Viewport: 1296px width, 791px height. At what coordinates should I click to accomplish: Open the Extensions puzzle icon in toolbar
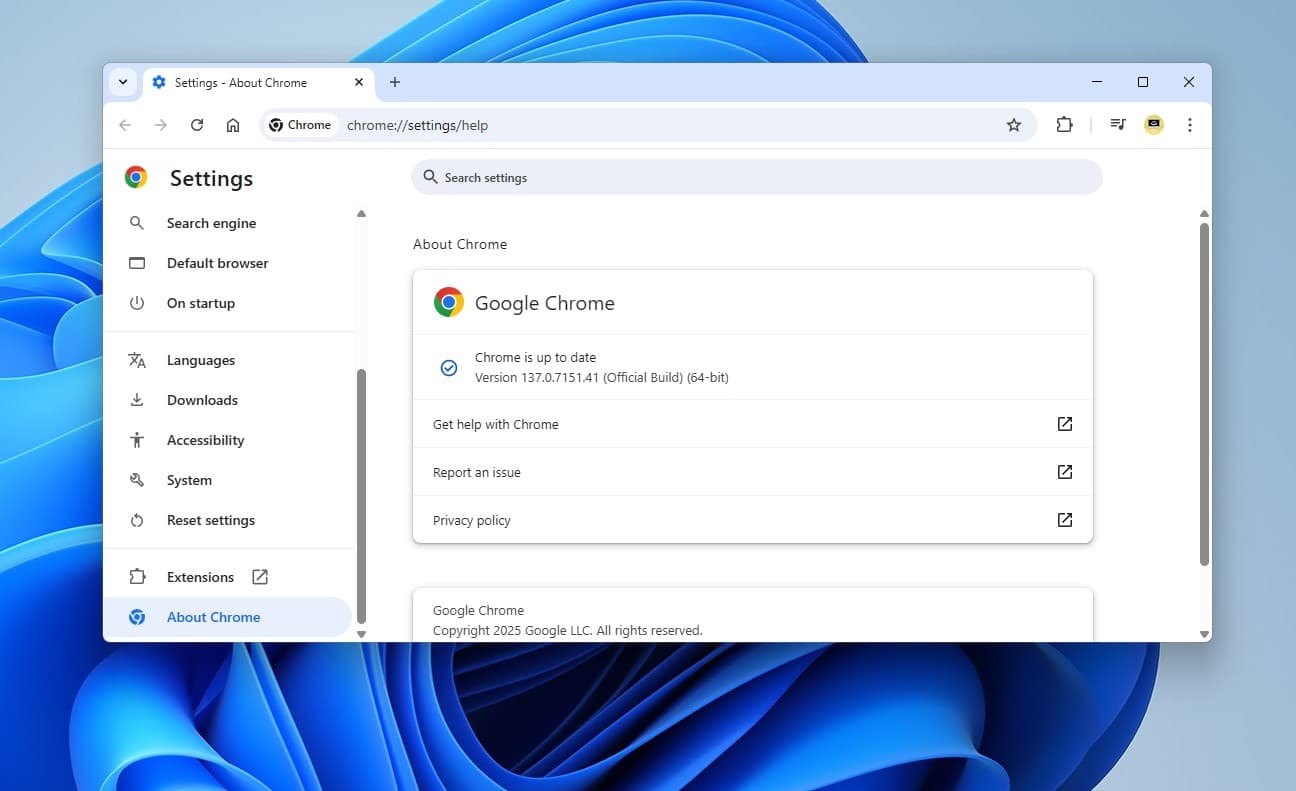1064,125
